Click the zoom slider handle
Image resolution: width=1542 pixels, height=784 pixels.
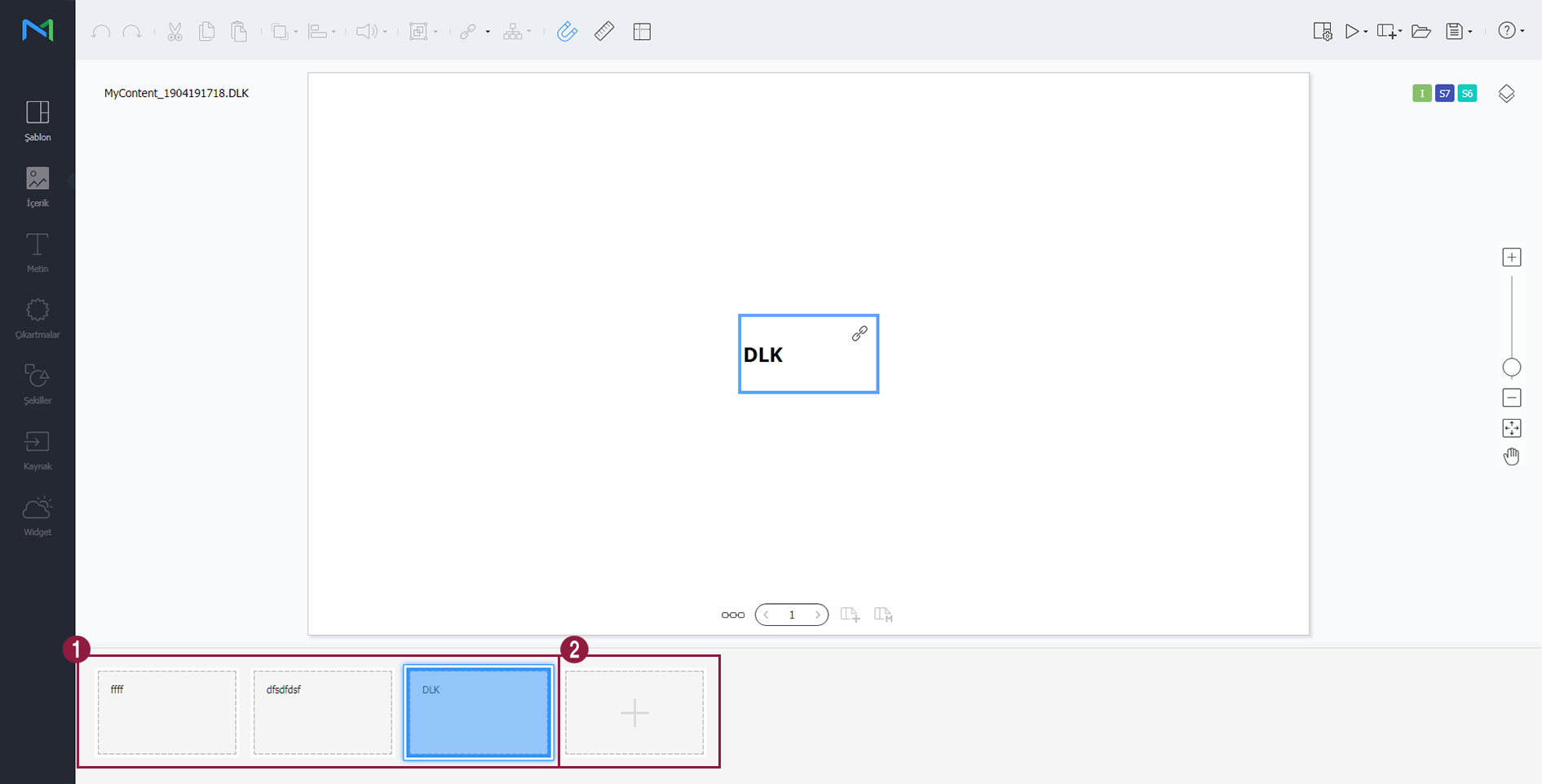point(1511,368)
